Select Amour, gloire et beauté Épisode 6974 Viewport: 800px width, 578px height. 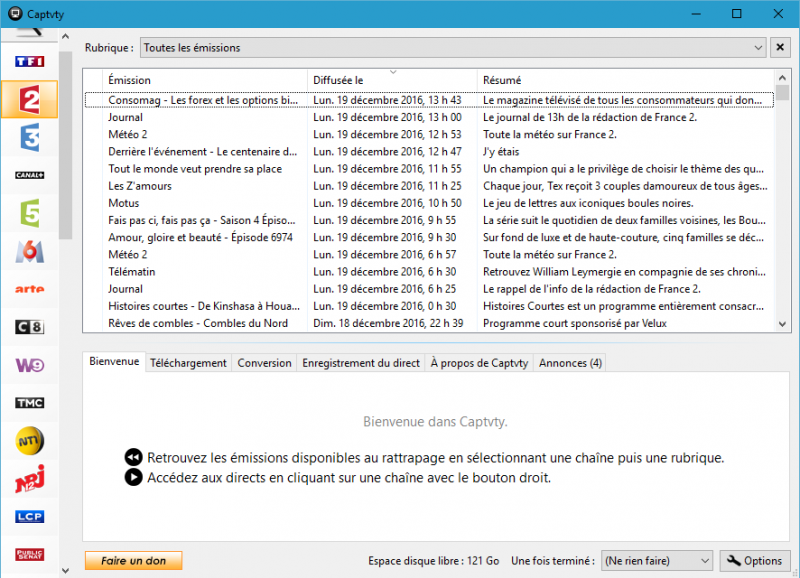tap(429, 237)
